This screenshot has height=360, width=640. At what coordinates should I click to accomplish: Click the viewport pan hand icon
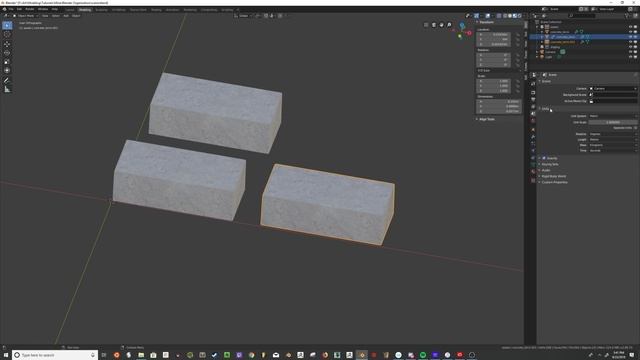pos(442,25)
